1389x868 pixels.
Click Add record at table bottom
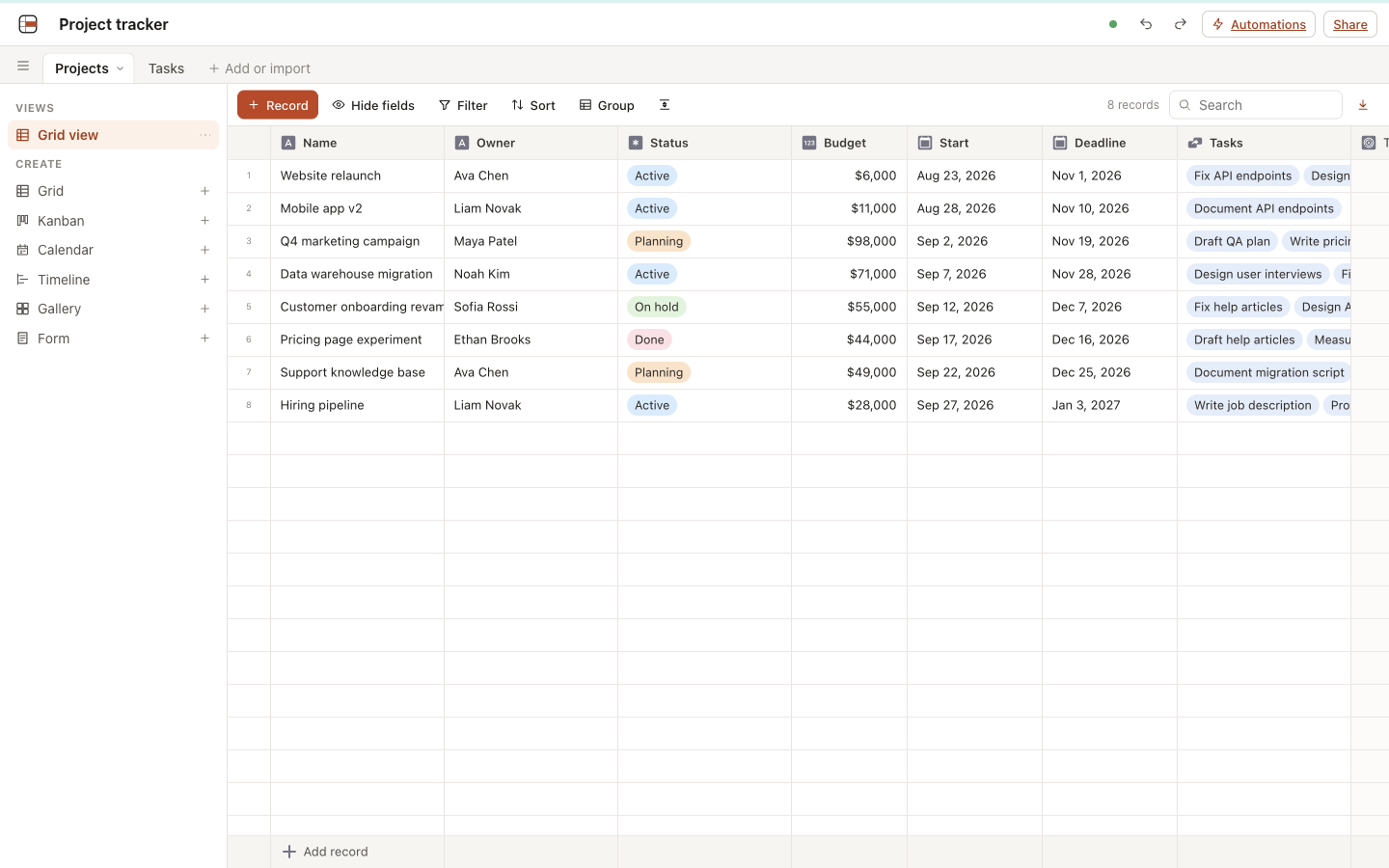[x=325, y=852]
